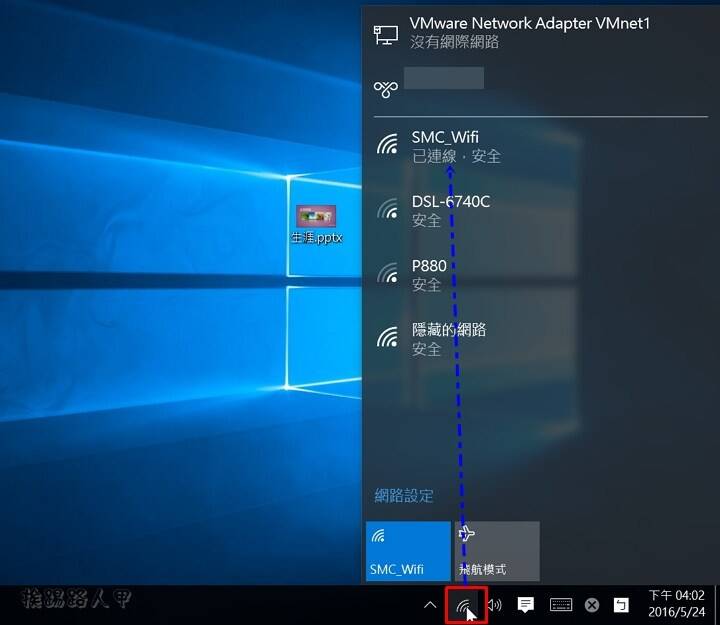Click the Ethernet monitor icon beside VMnet1
The width and height of the screenshot is (720, 625).
point(386,34)
